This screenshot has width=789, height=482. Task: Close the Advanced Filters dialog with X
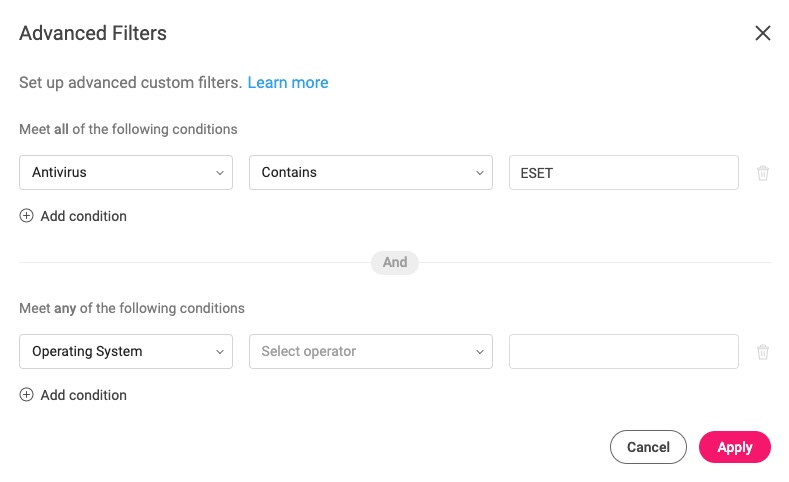click(x=763, y=33)
